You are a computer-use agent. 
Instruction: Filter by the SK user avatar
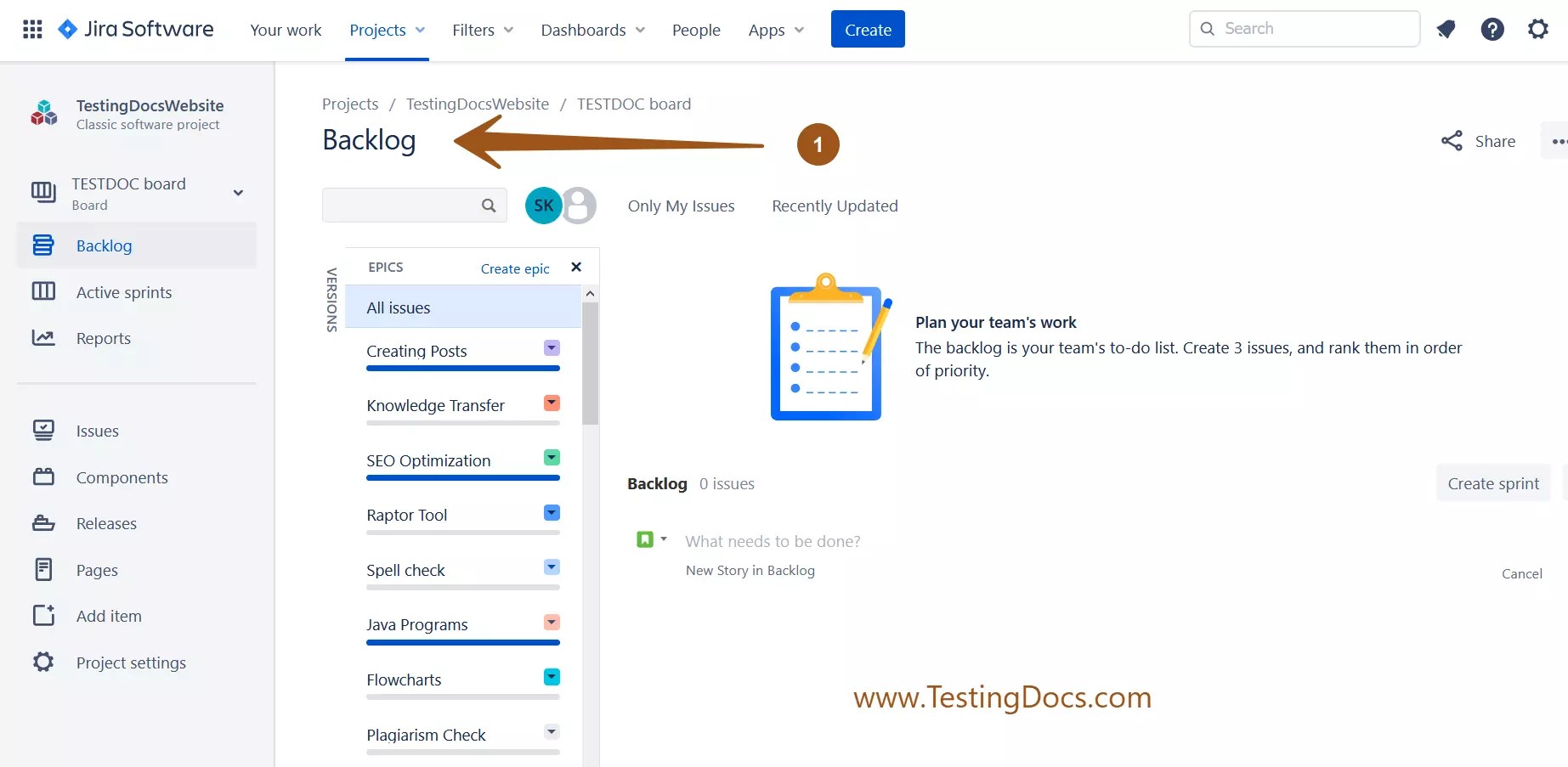pos(544,206)
